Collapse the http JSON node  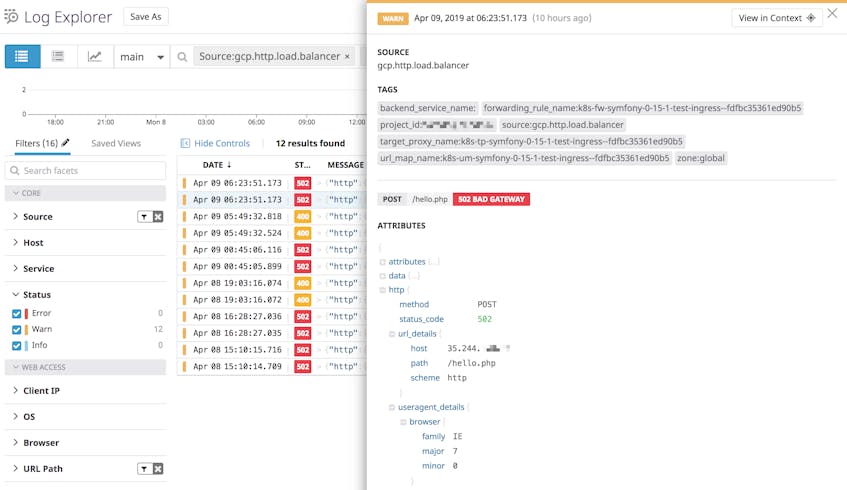pyautogui.click(x=382, y=290)
